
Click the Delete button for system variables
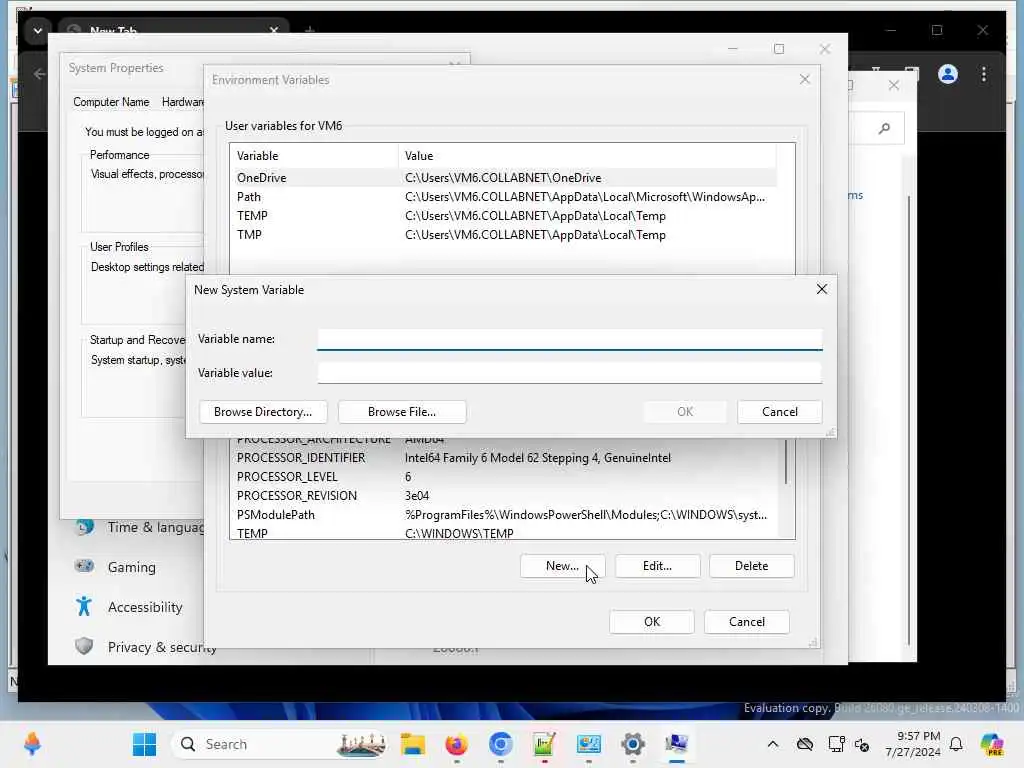pos(751,566)
